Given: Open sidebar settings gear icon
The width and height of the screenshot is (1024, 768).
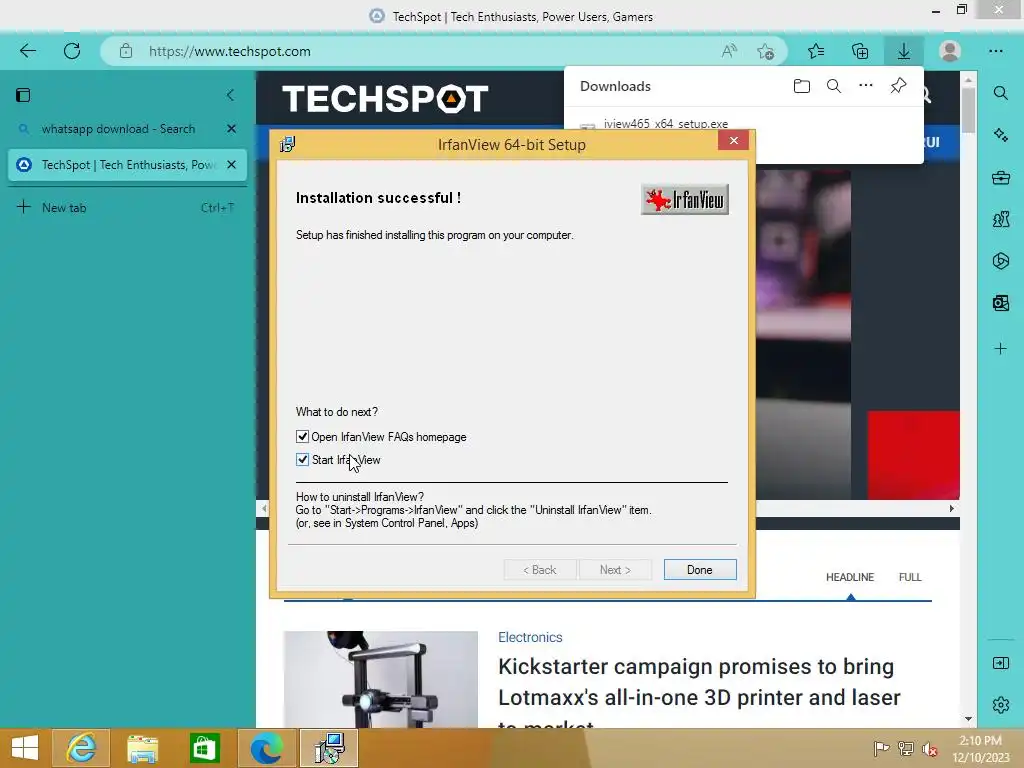Looking at the screenshot, I should pyautogui.click(x=1000, y=705).
